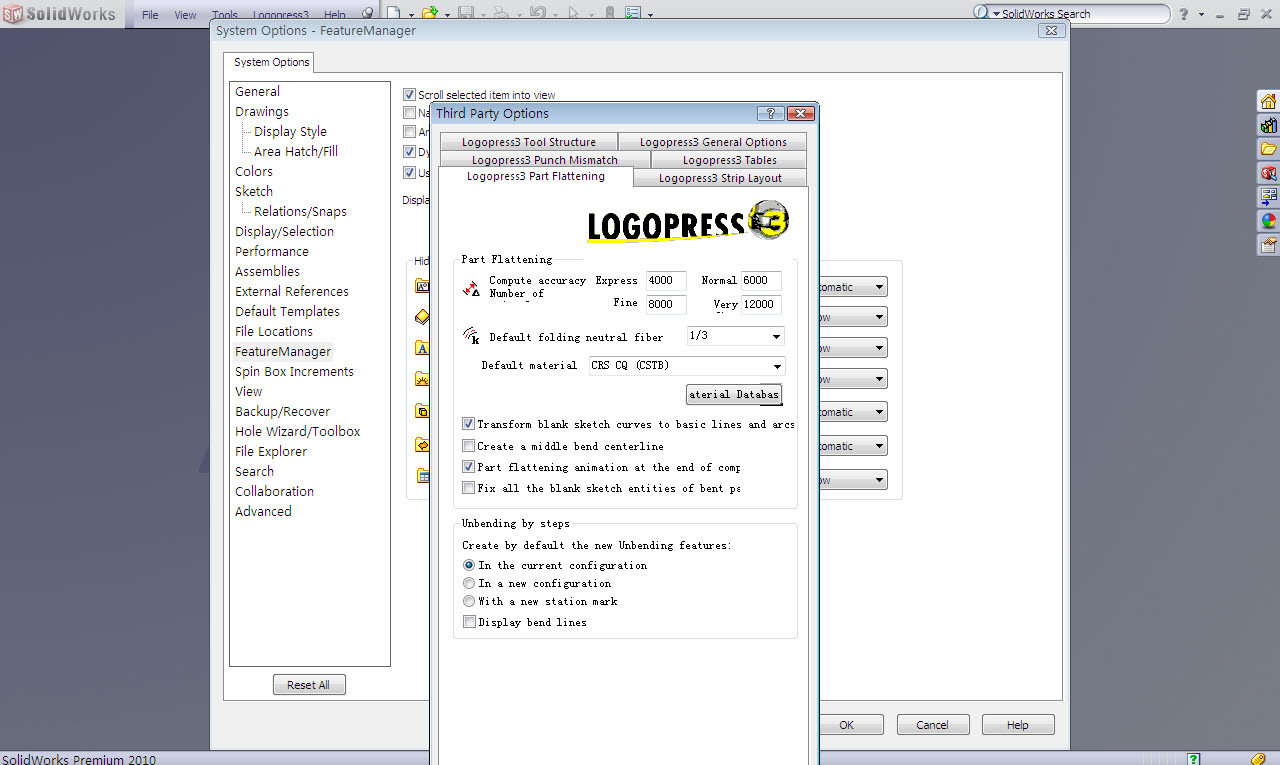This screenshot has width=1280, height=765.
Task: Click the Print toolbar icon
Action: [x=501, y=13]
